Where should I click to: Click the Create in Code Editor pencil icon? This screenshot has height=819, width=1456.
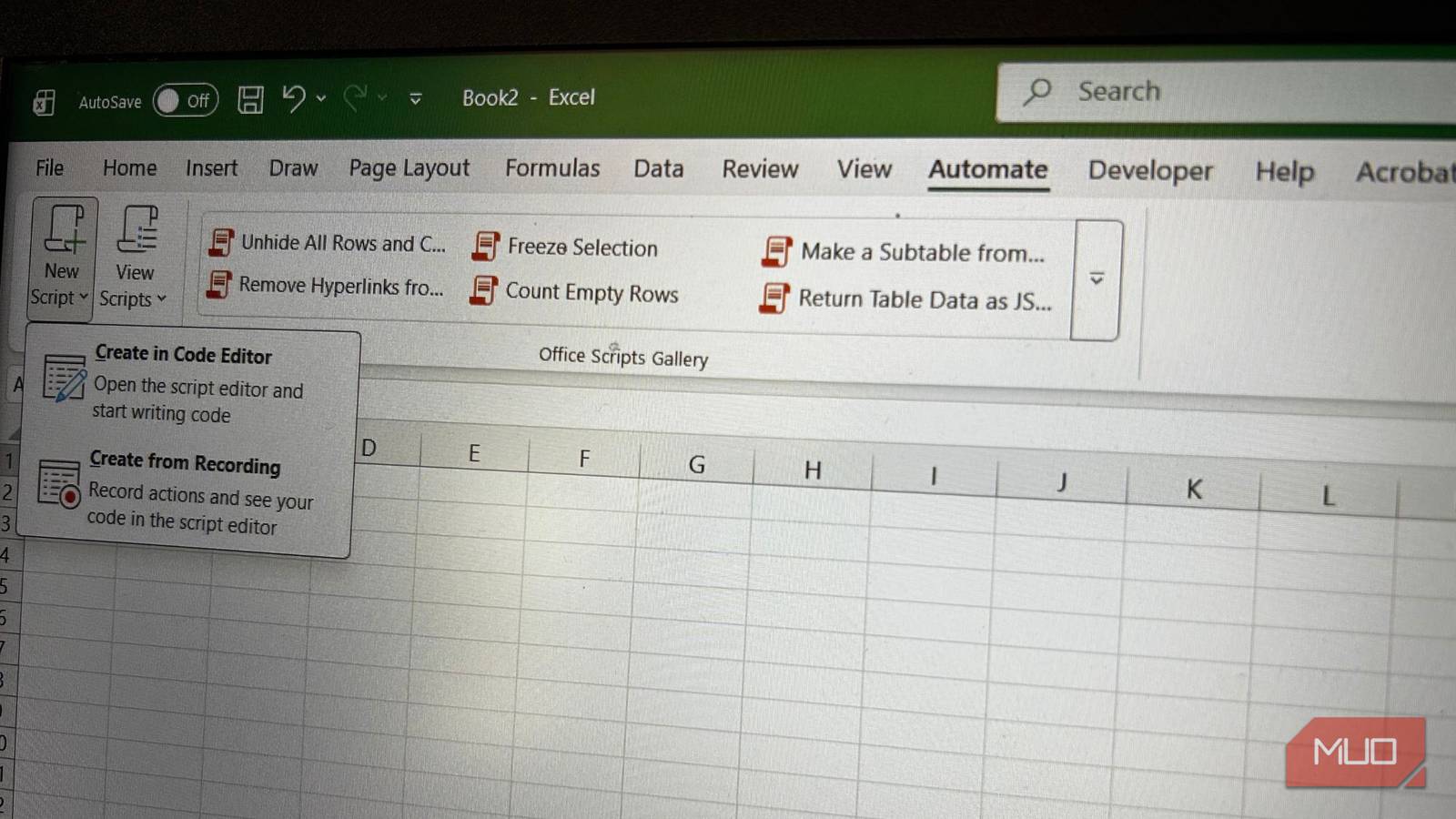65,378
